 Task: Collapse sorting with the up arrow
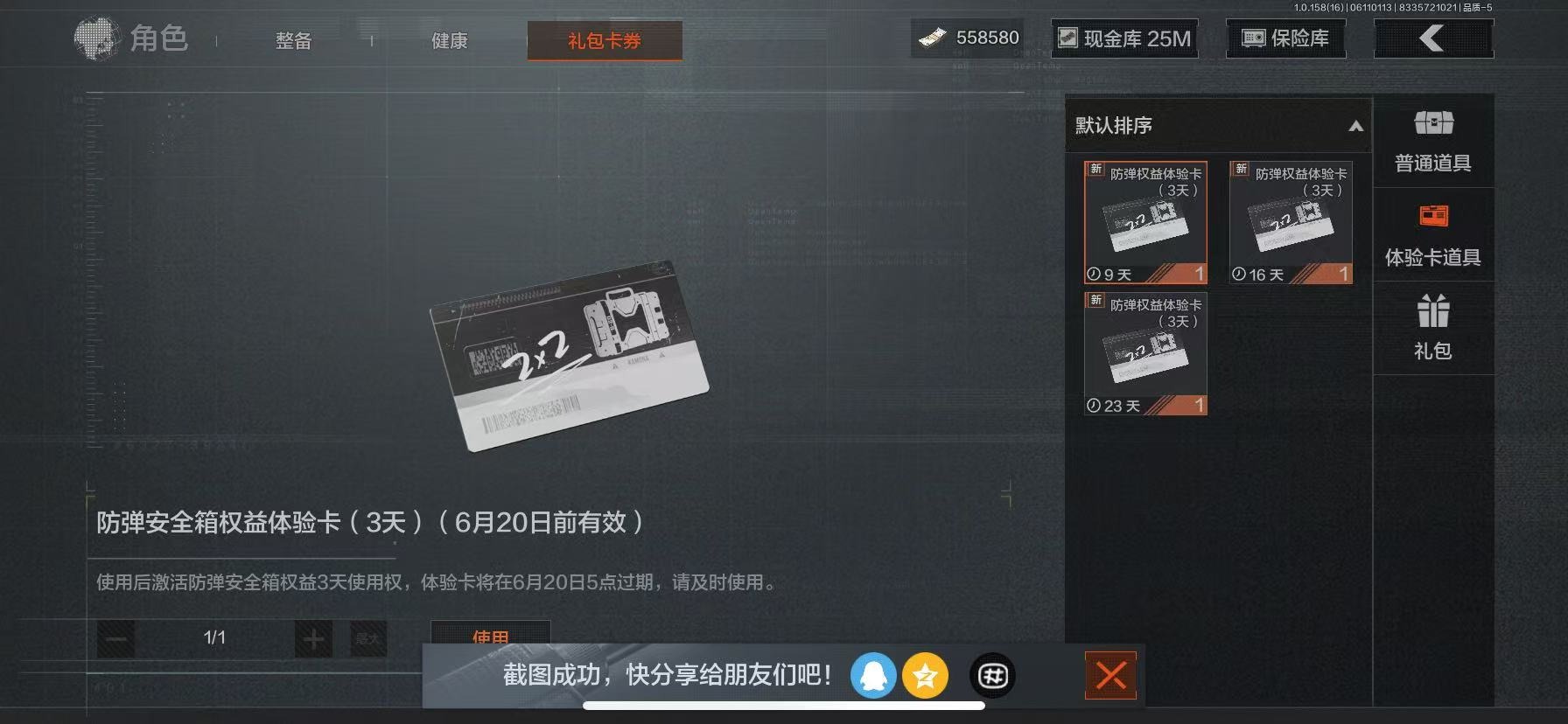(1355, 126)
